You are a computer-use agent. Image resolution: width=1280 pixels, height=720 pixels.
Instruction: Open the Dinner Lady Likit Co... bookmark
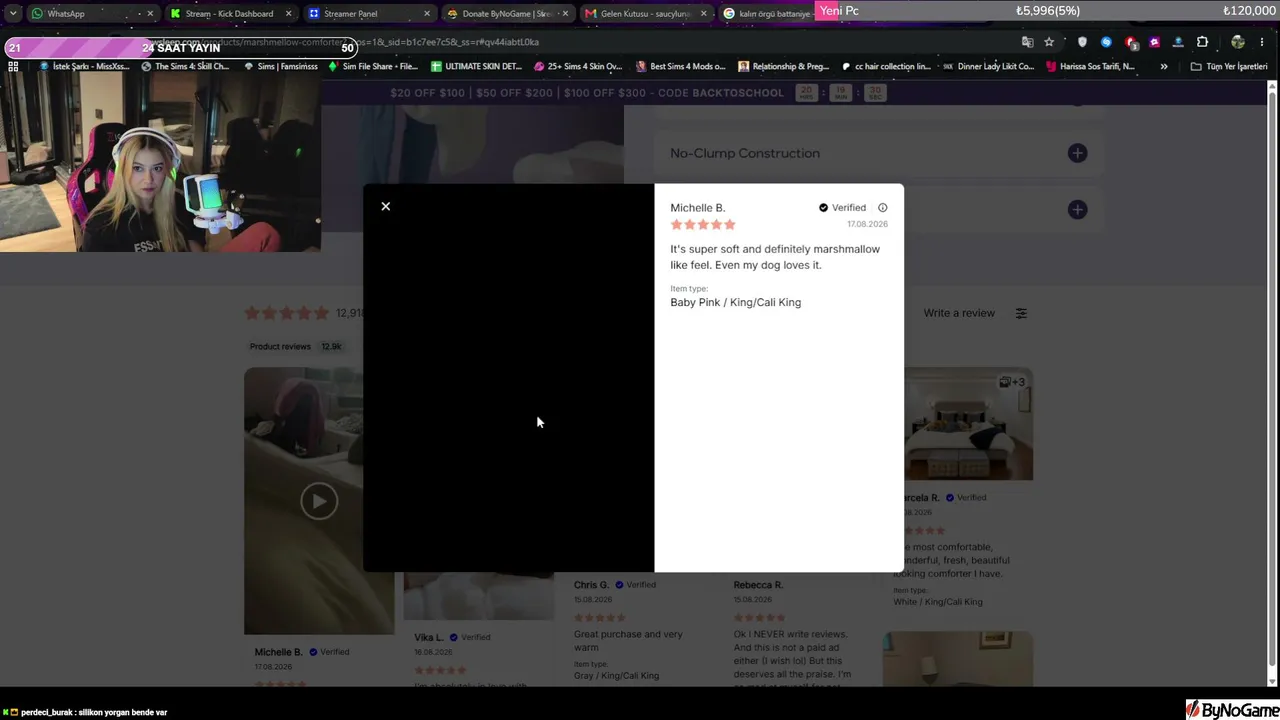click(x=988, y=66)
